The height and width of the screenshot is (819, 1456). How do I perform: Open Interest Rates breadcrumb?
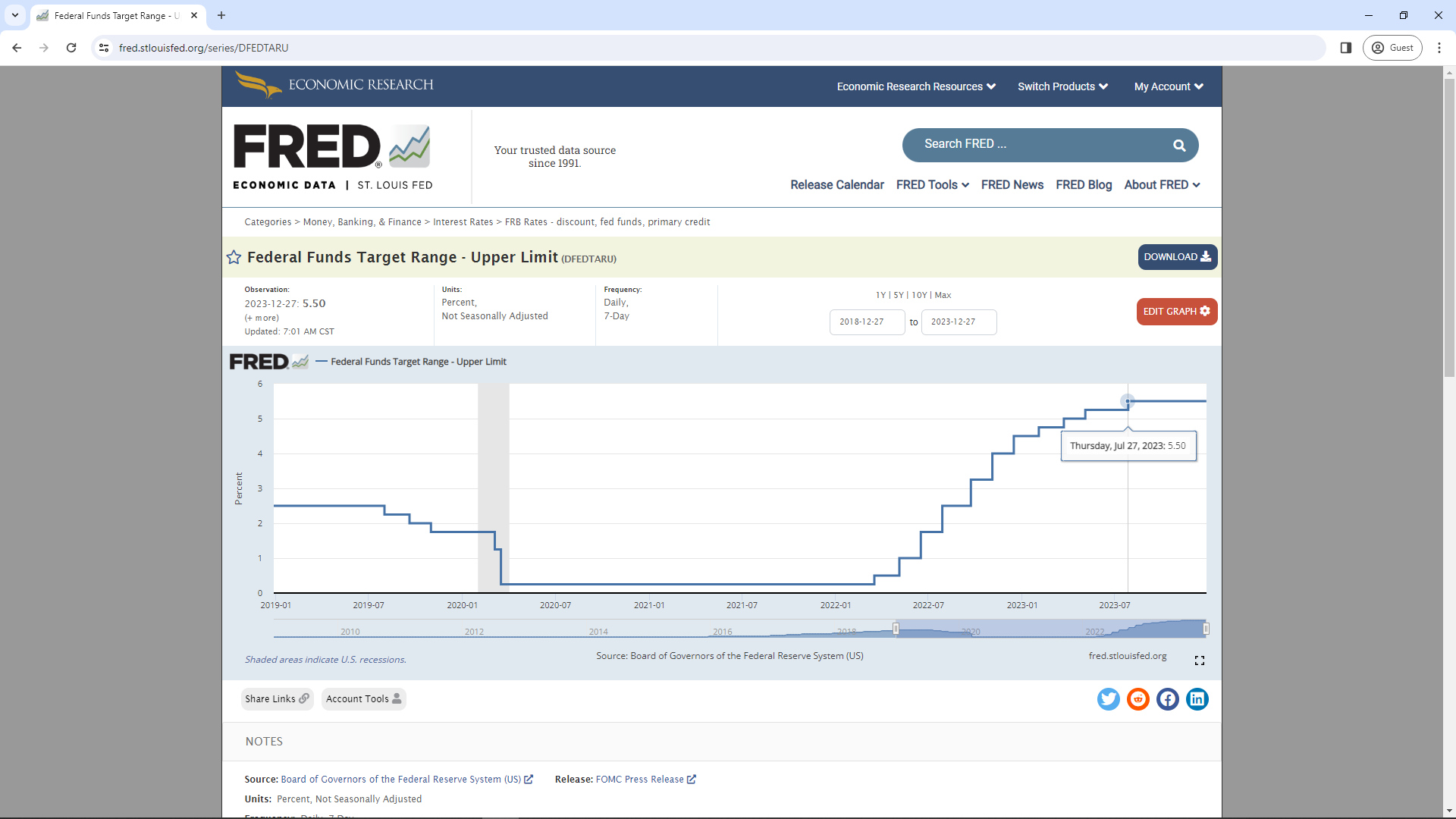pos(463,222)
